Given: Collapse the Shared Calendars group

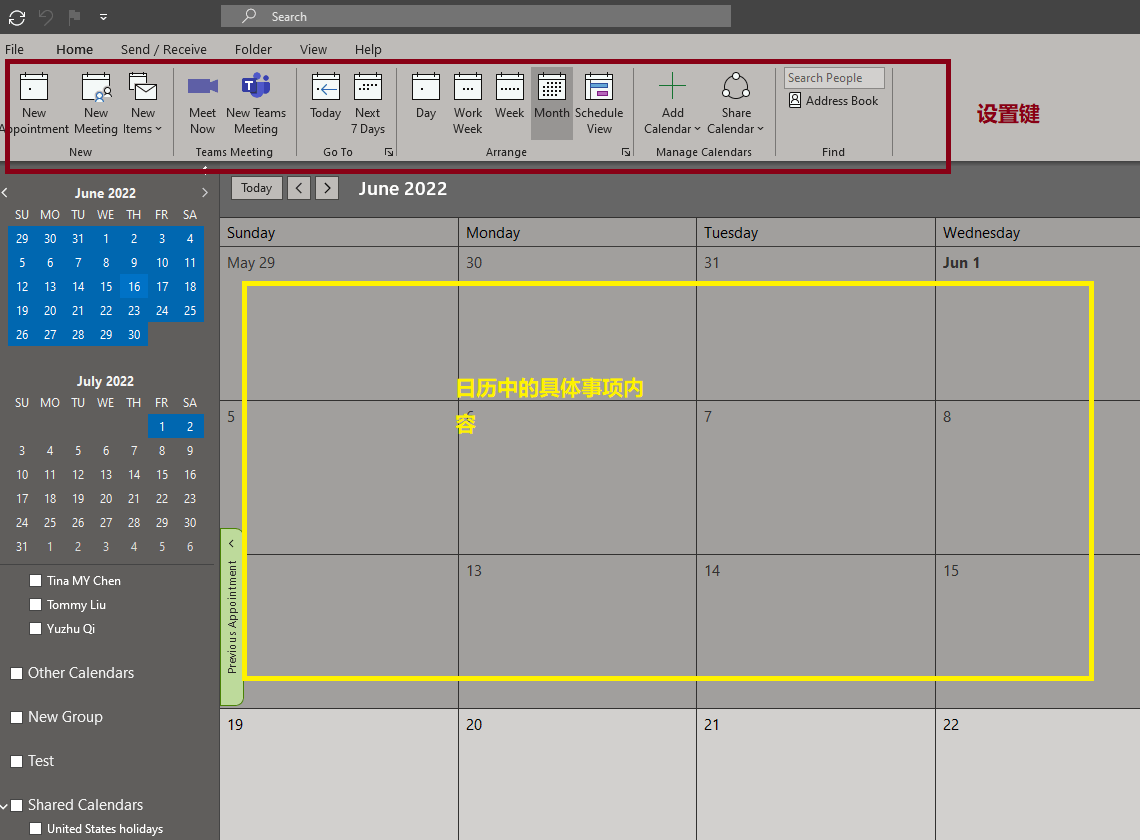Looking at the screenshot, I should coord(4,806).
